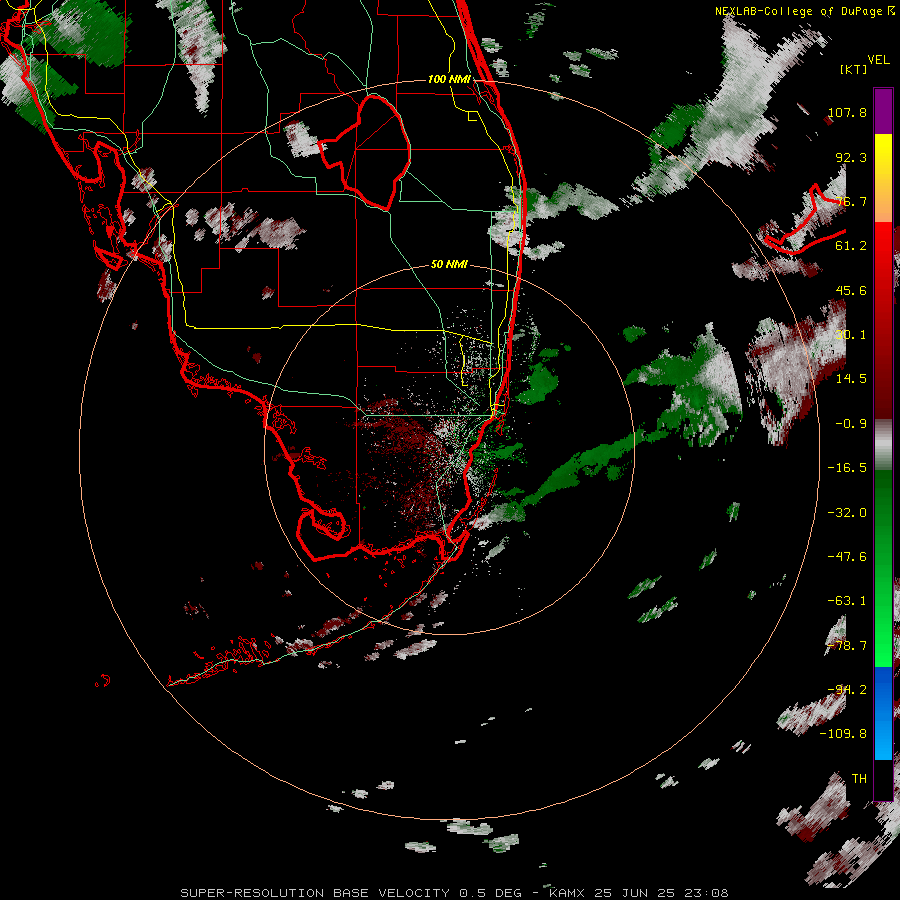
Task: Click the -47.6 legend value
Action: click(x=847, y=557)
